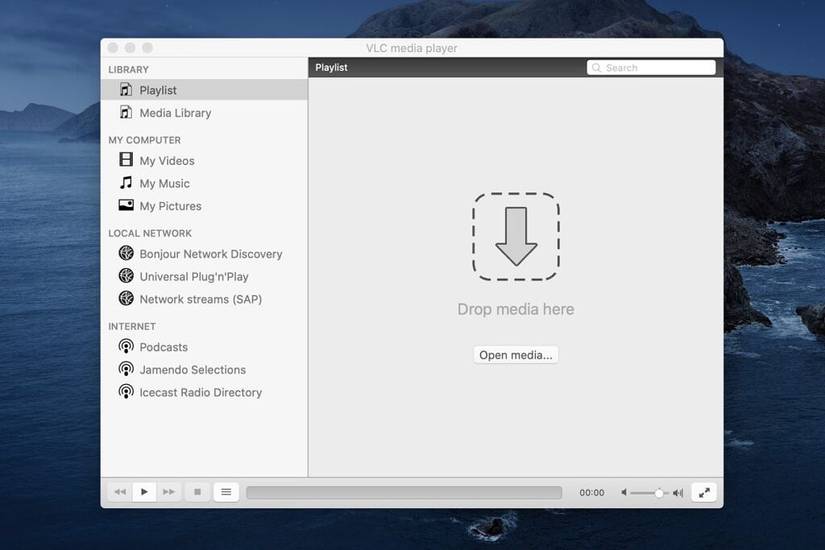The width and height of the screenshot is (825, 550).
Task: Select Universal Plug'n'Play text
Action: (194, 277)
